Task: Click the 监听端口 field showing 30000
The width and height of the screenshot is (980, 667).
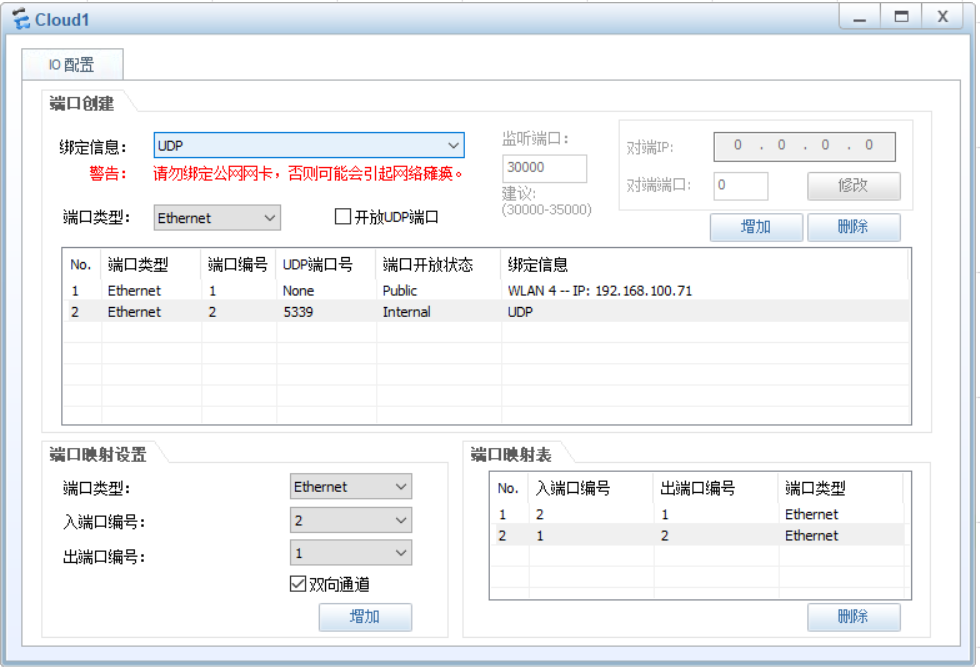Action: click(x=544, y=168)
